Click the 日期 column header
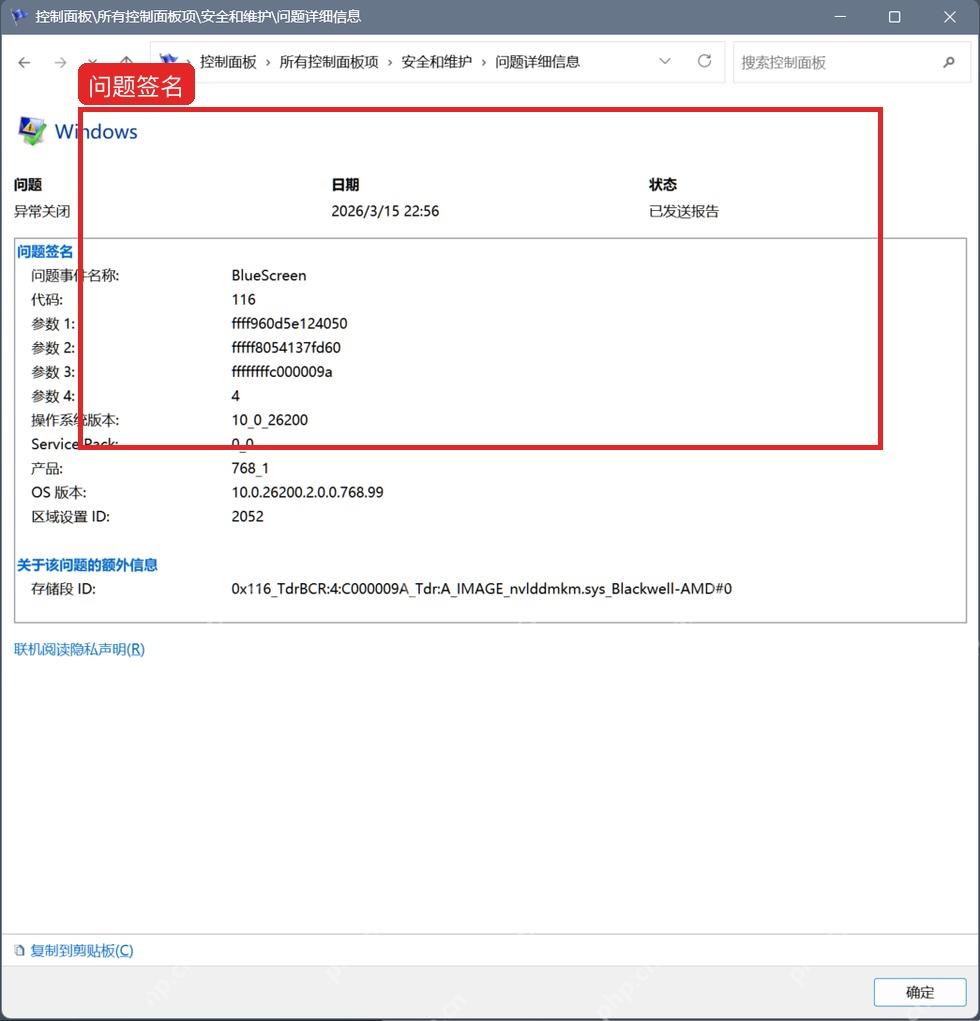Screen dimensions: 980x1021 pos(345,185)
